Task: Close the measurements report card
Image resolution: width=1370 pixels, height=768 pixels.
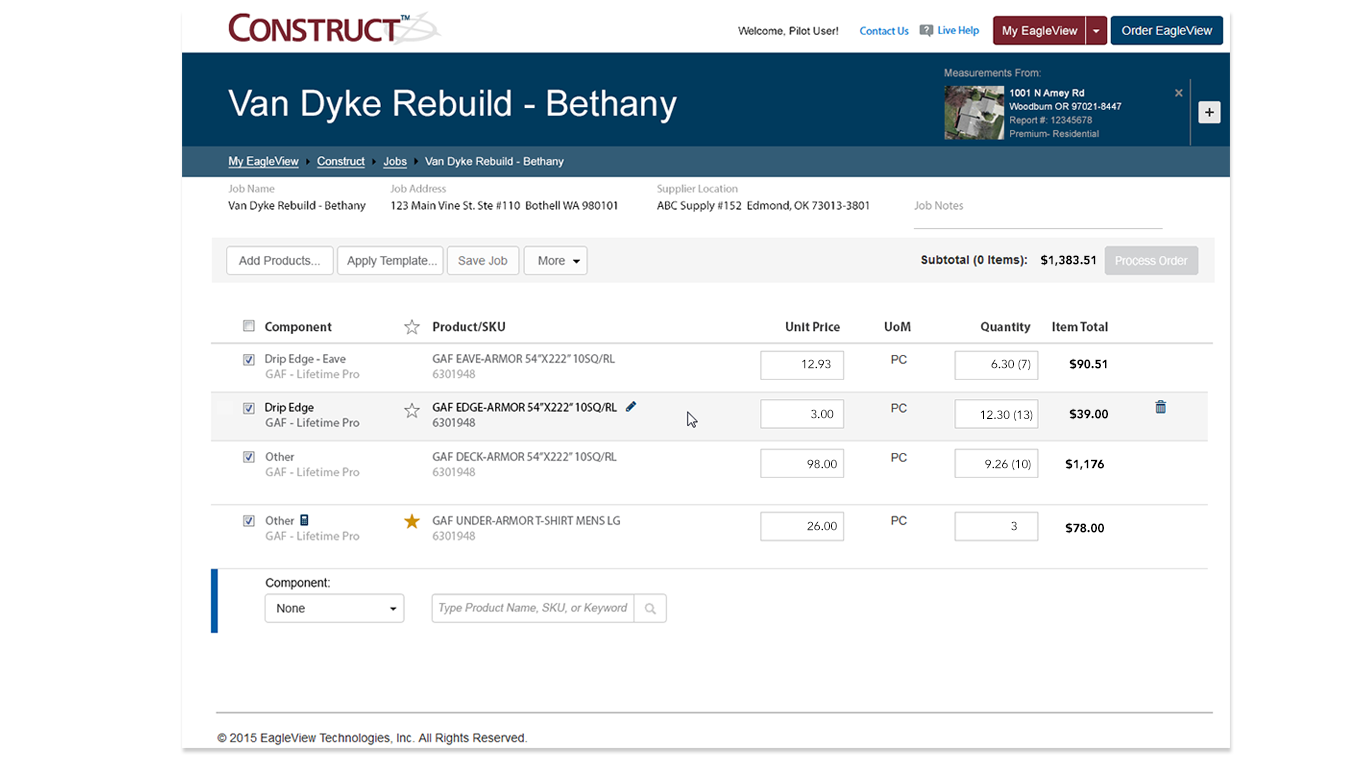Action: pos(1178,93)
